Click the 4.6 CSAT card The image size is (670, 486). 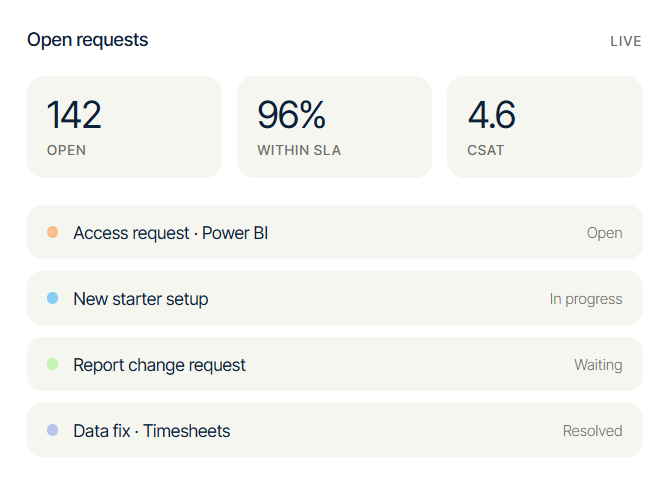click(x=545, y=127)
